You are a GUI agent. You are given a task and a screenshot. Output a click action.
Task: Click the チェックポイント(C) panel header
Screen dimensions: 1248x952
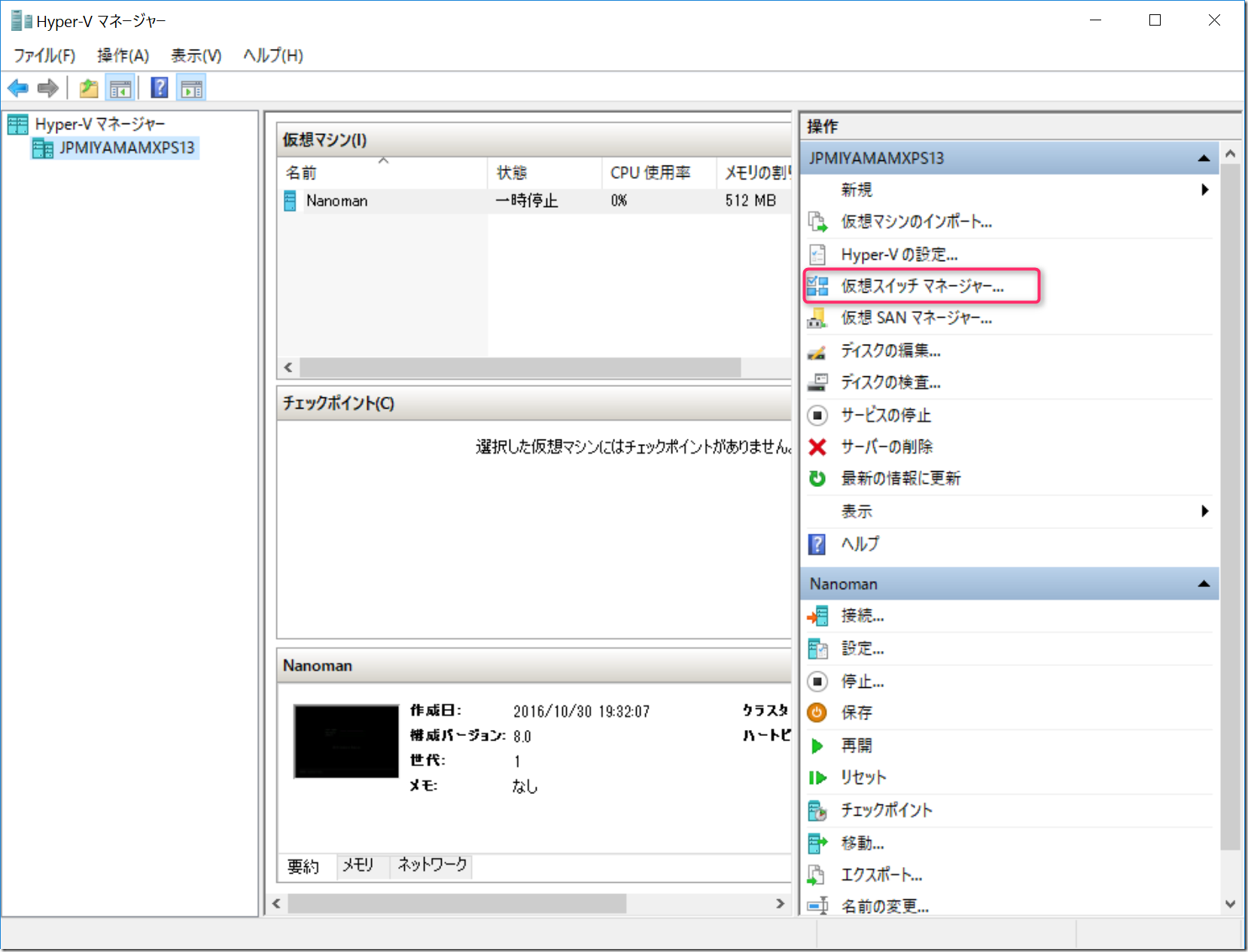(534, 403)
